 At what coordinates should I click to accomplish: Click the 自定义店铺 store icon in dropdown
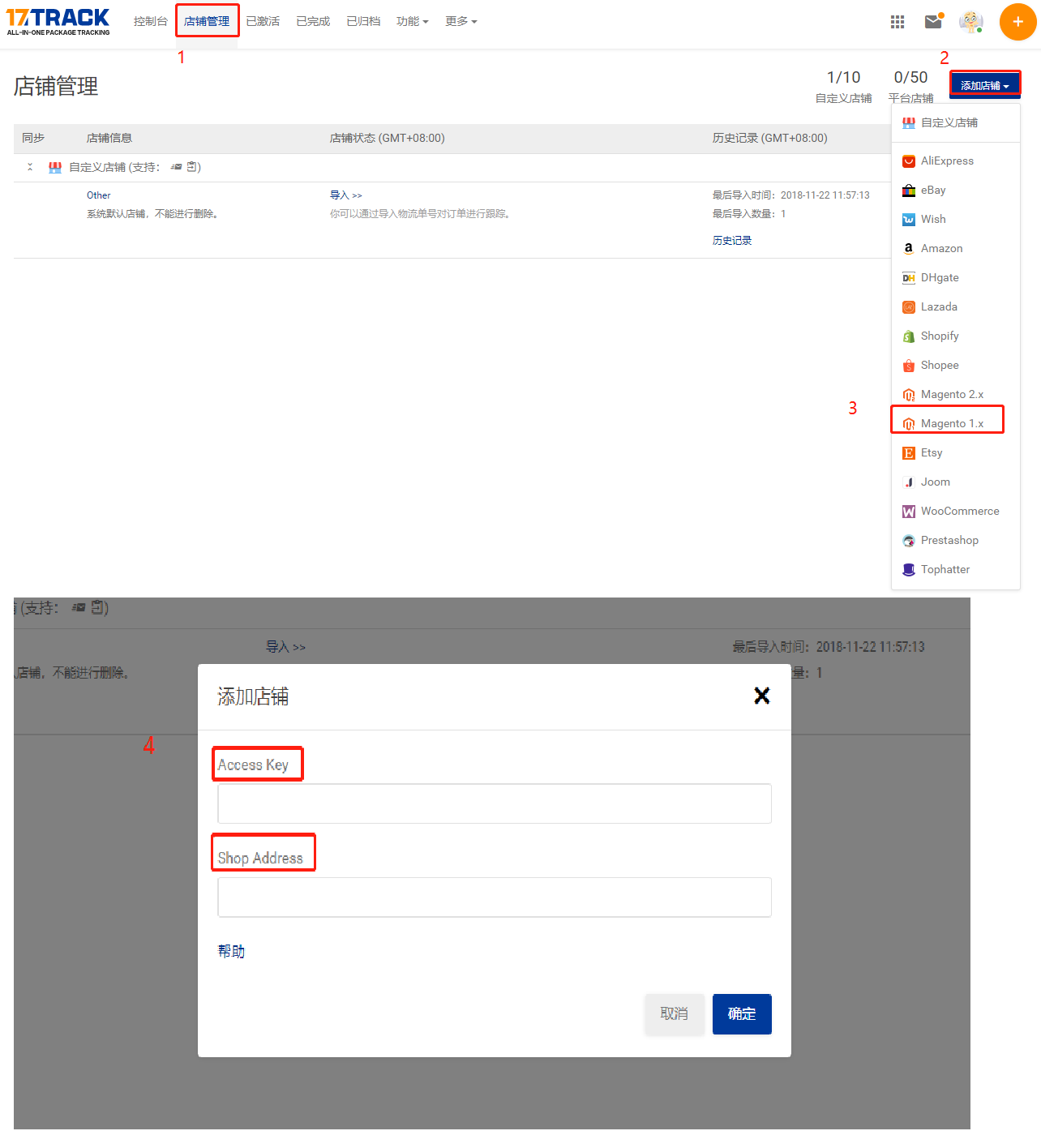(x=909, y=123)
